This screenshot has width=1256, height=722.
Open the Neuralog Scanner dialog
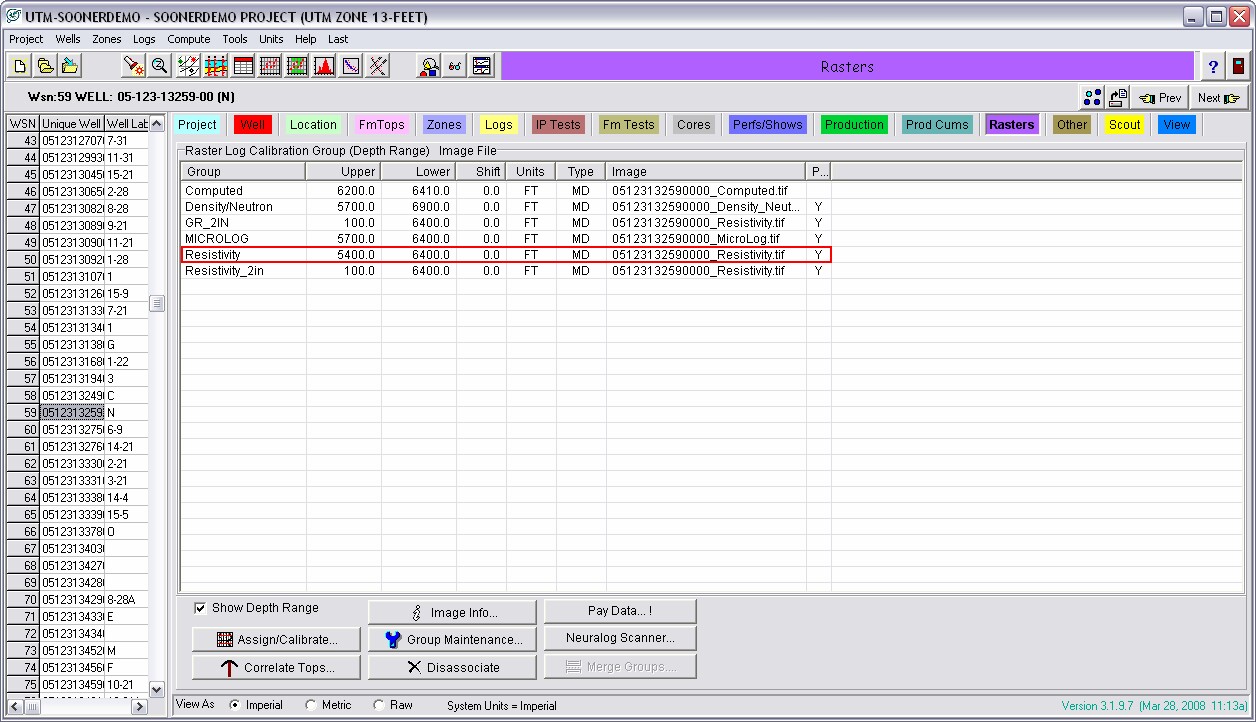pyautogui.click(x=620, y=638)
